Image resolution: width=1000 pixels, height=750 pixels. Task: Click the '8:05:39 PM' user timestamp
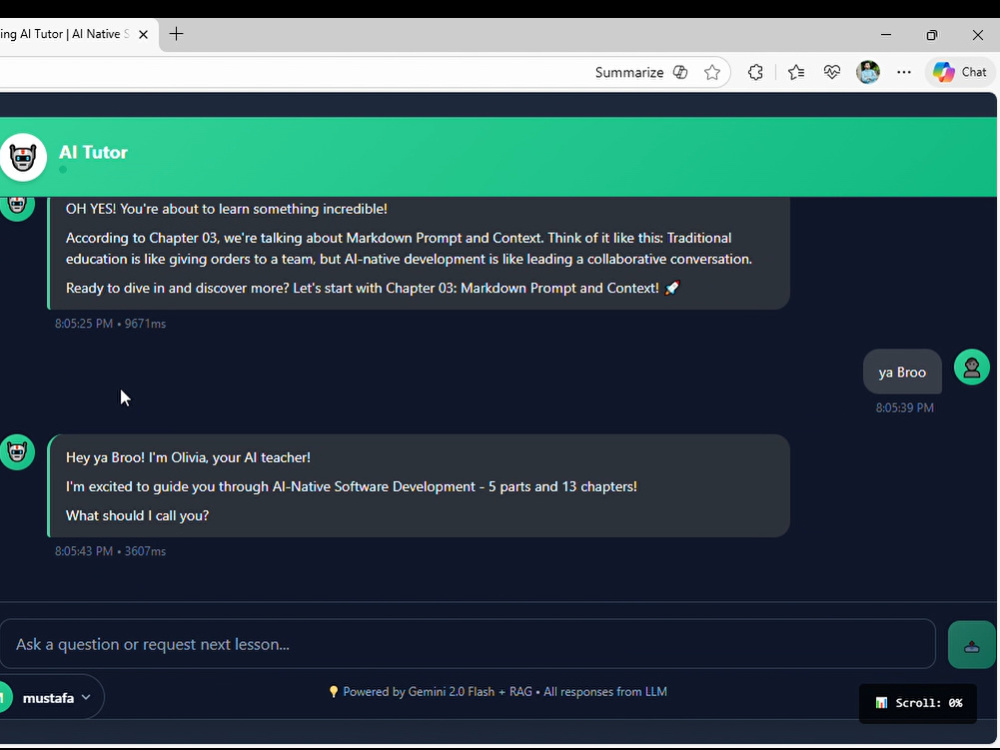[x=904, y=408]
